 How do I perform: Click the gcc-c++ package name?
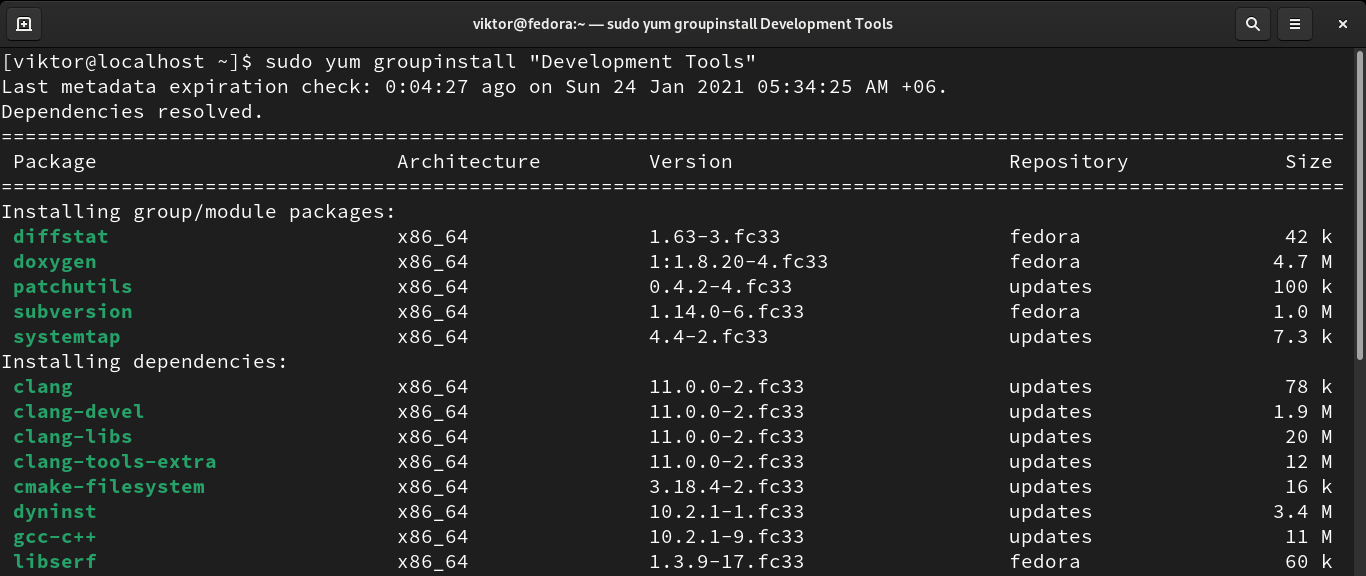pyautogui.click(x=54, y=537)
